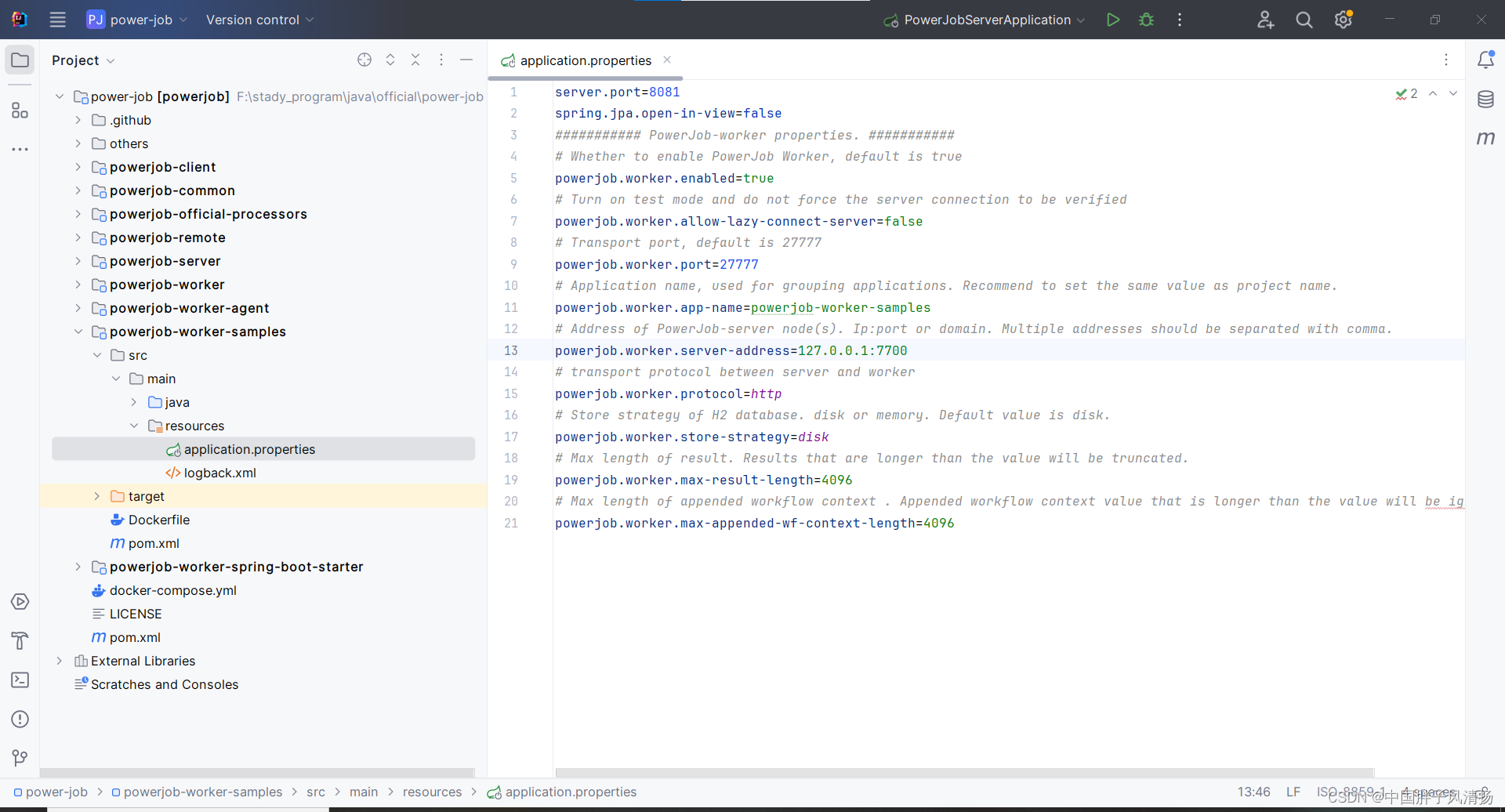Open 13:46 caret position Go to Line
This screenshot has width=1505, height=812.
pyautogui.click(x=1253, y=792)
